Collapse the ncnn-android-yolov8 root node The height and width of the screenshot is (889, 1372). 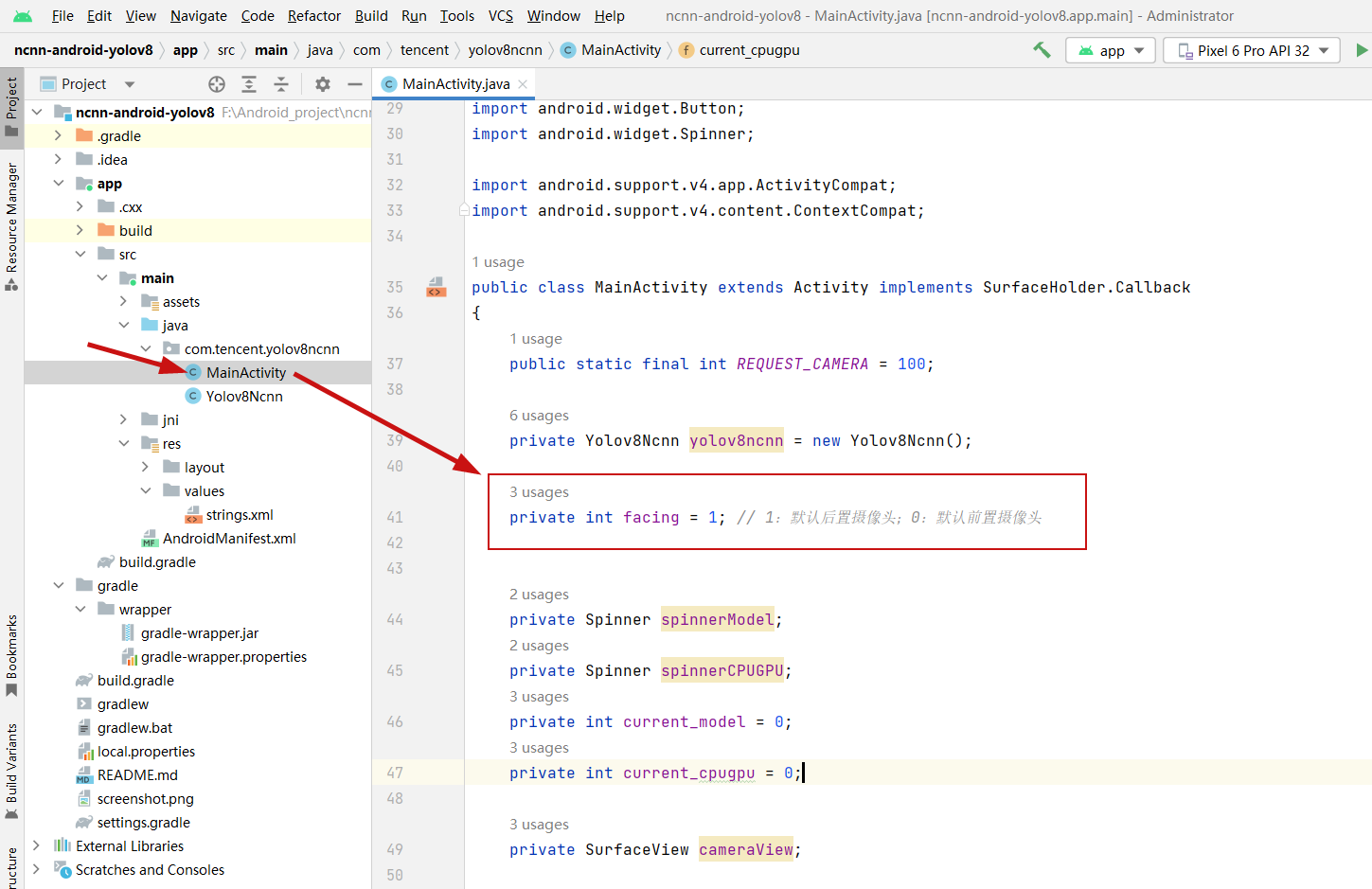coord(37,112)
